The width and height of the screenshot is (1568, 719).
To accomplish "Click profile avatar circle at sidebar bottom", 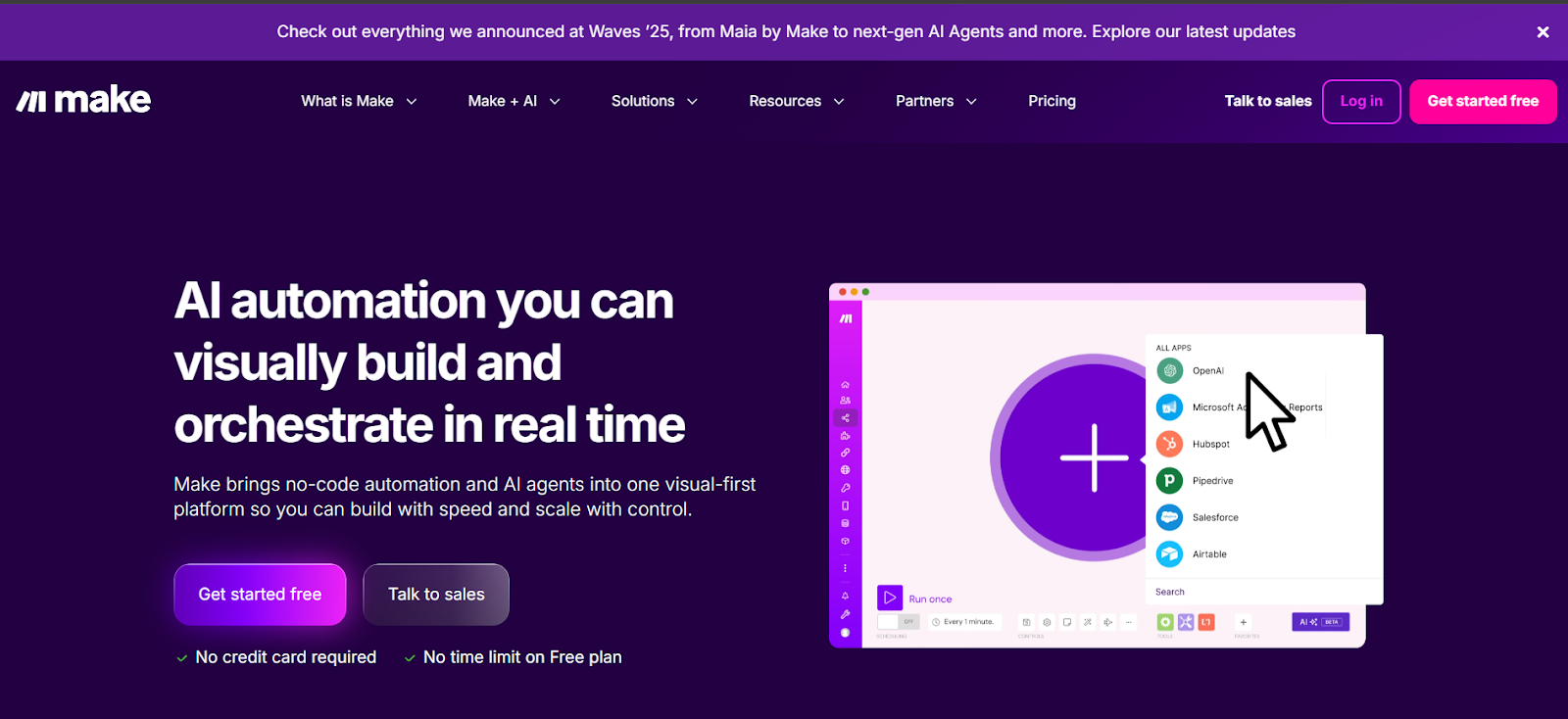I will 845,633.
